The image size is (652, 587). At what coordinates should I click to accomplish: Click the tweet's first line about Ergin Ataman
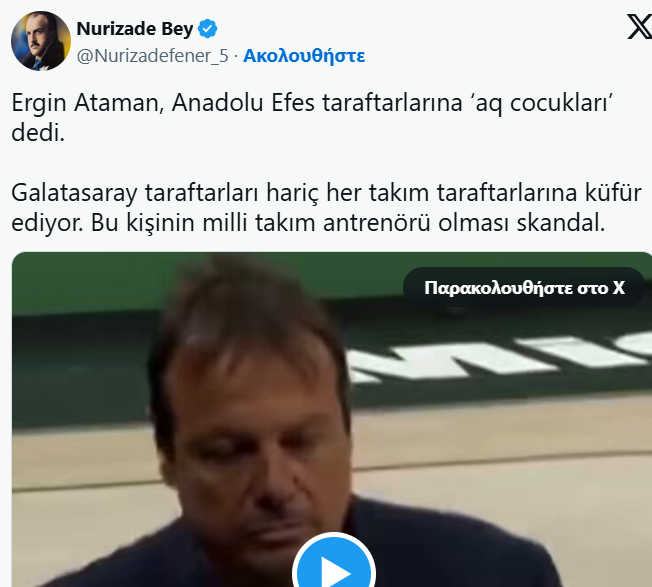(x=312, y=103)
